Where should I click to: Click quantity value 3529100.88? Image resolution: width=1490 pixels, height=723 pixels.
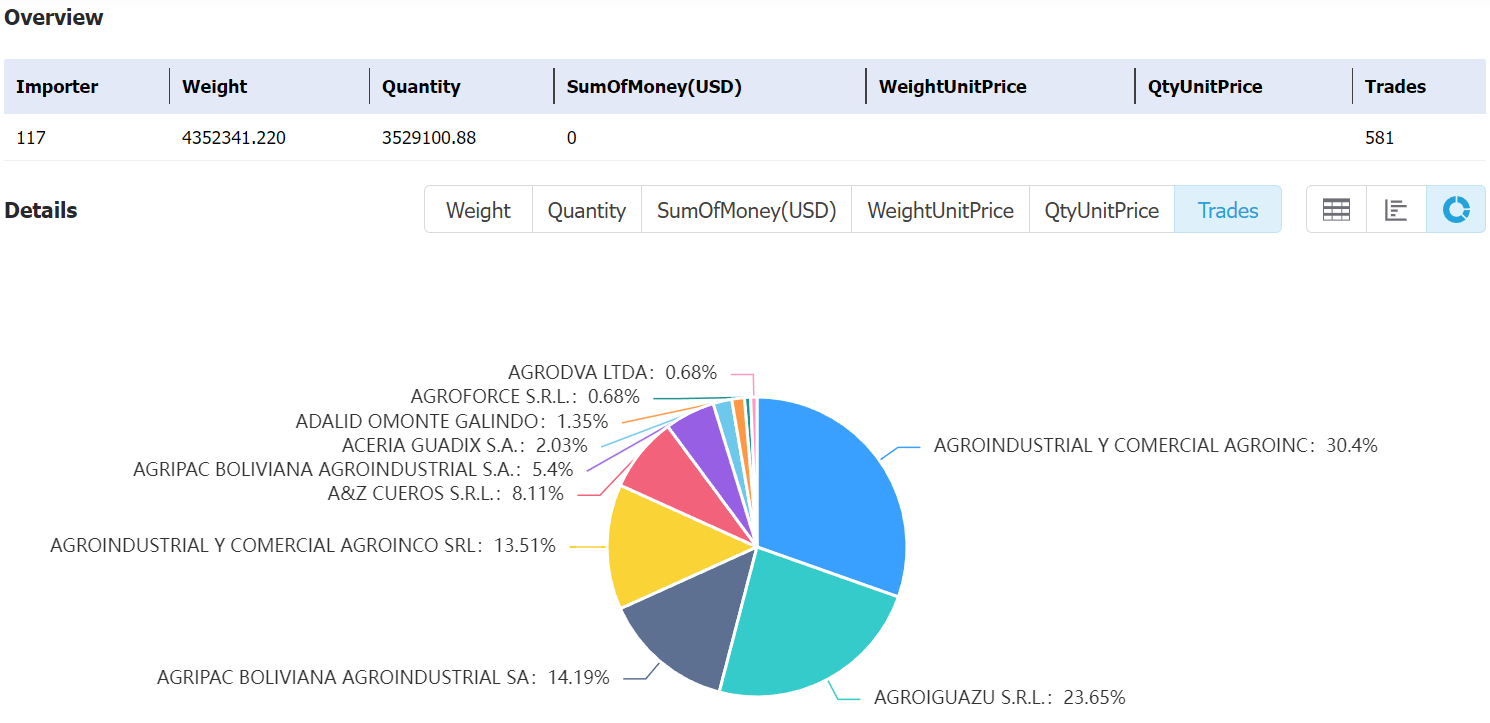(429, 138)
